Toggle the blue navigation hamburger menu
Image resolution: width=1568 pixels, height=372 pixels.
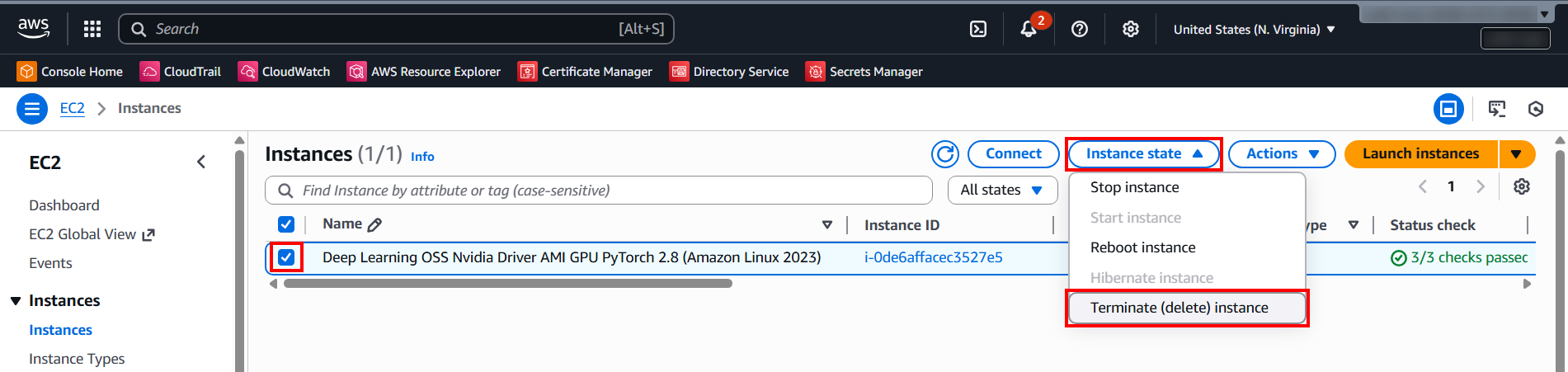[32, 109]
